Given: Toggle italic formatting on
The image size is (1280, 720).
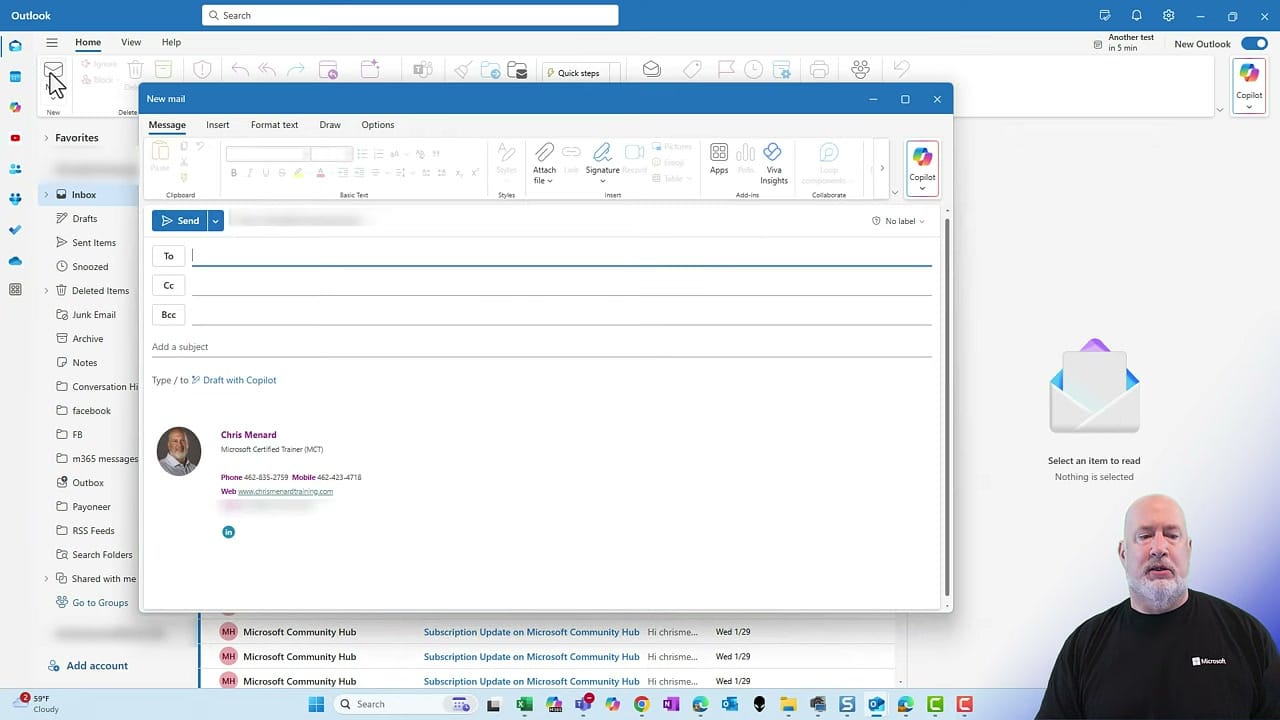Looking at the screenshot, I should pyautogui.click(x=249, y=173).
